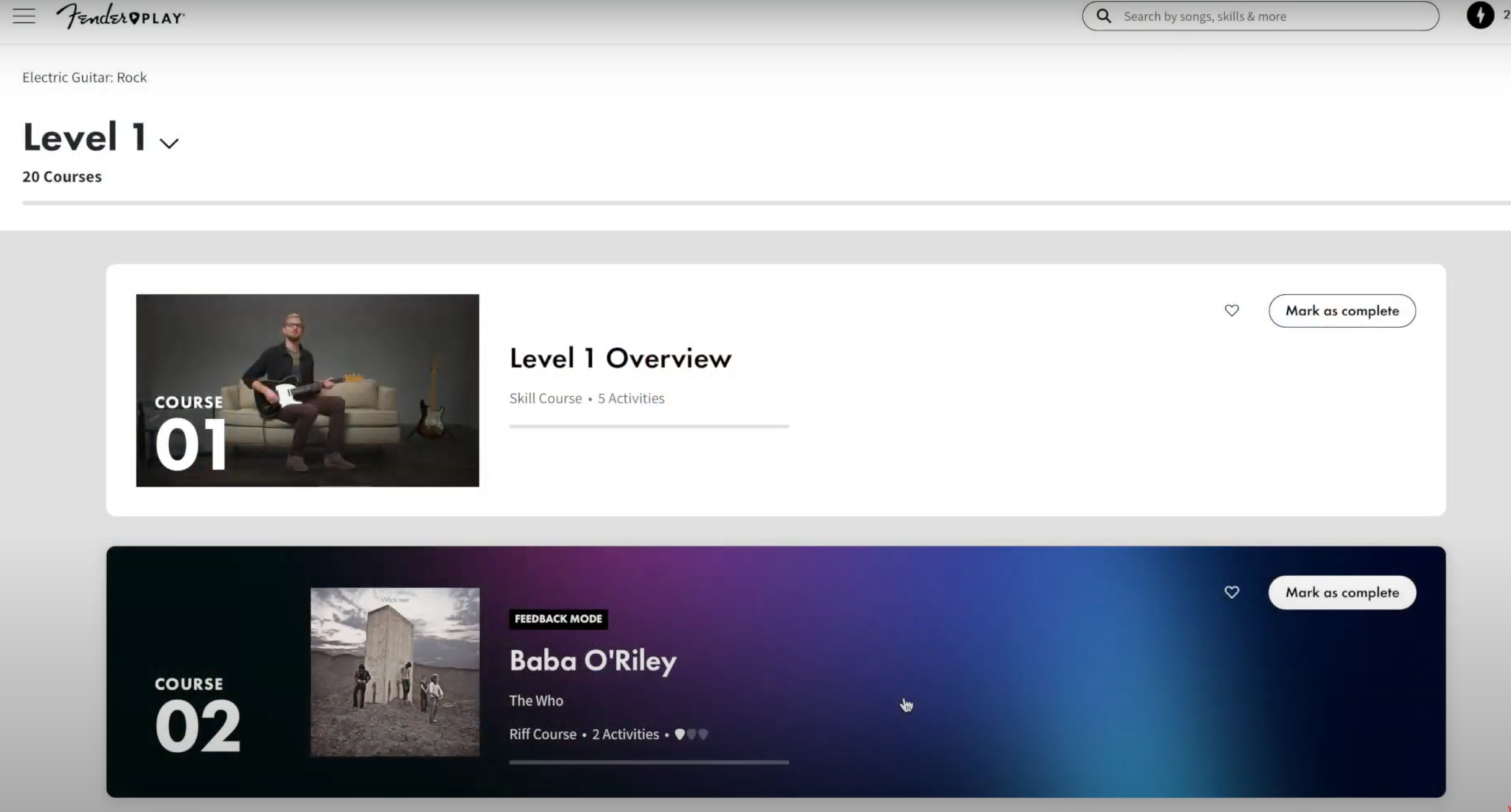This screenshot has height=812, width=1511.
Task: Mark Baba O'Riley as complete
Action: [x=1342, y=593]
